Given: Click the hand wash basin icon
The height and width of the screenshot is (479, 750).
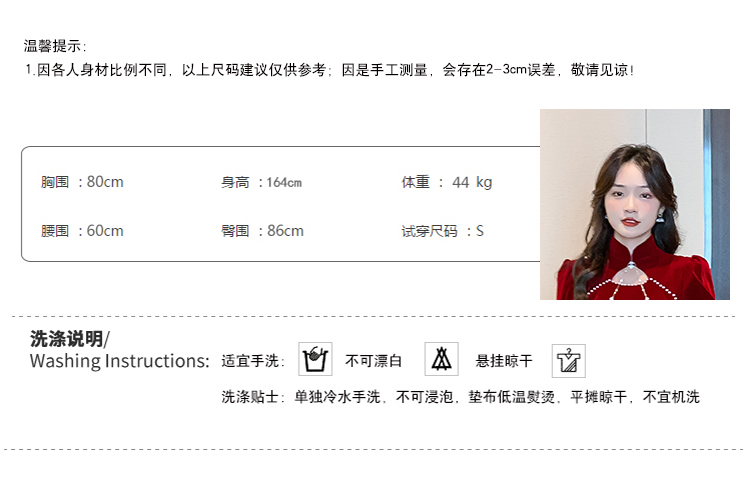Looking at the screenshot, I should (x=315, y=359).
